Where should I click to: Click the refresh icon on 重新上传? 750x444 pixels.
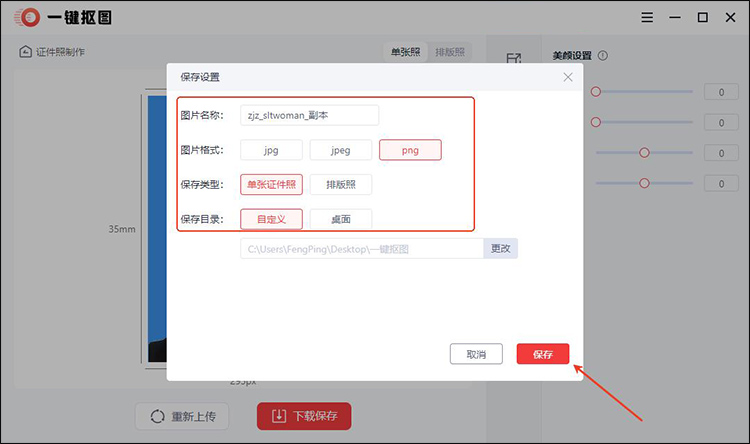(x=158, y=416)
